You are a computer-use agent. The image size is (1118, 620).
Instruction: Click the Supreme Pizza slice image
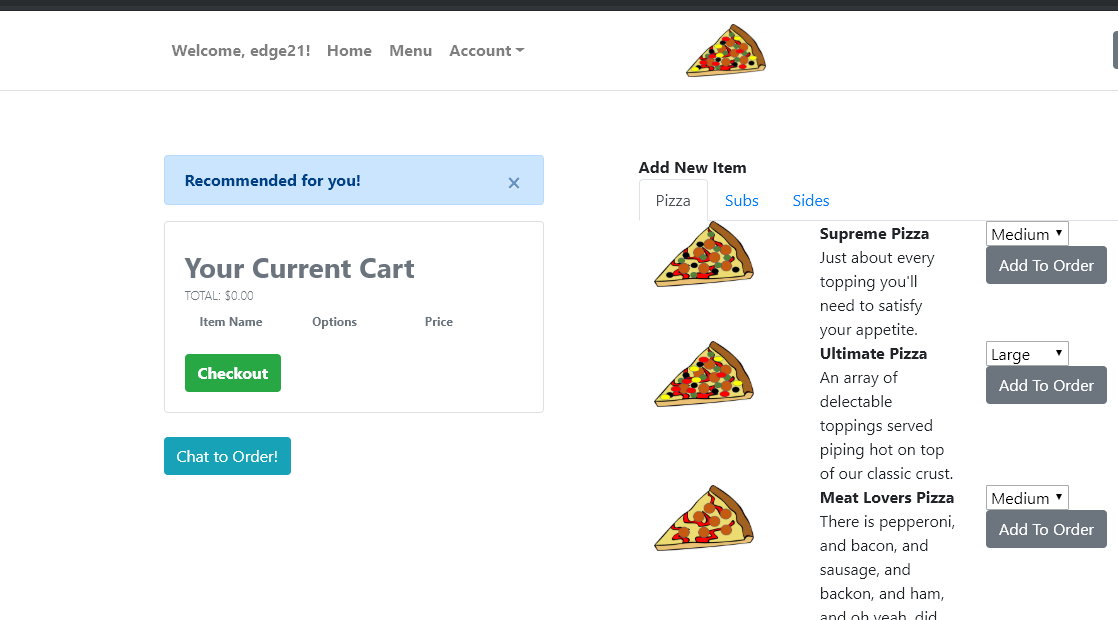tap(704, 254)
